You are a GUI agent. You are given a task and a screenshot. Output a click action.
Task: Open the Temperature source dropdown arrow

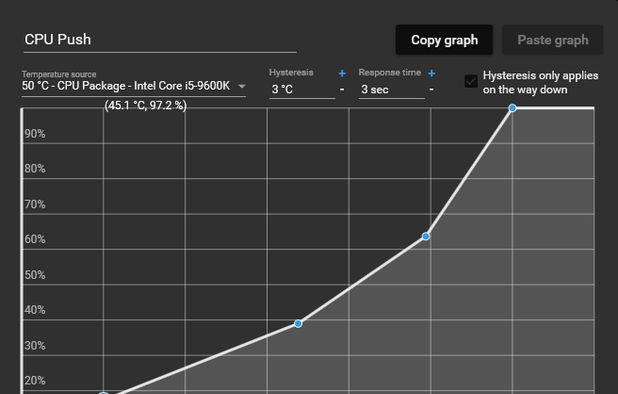tap(242, 86)
